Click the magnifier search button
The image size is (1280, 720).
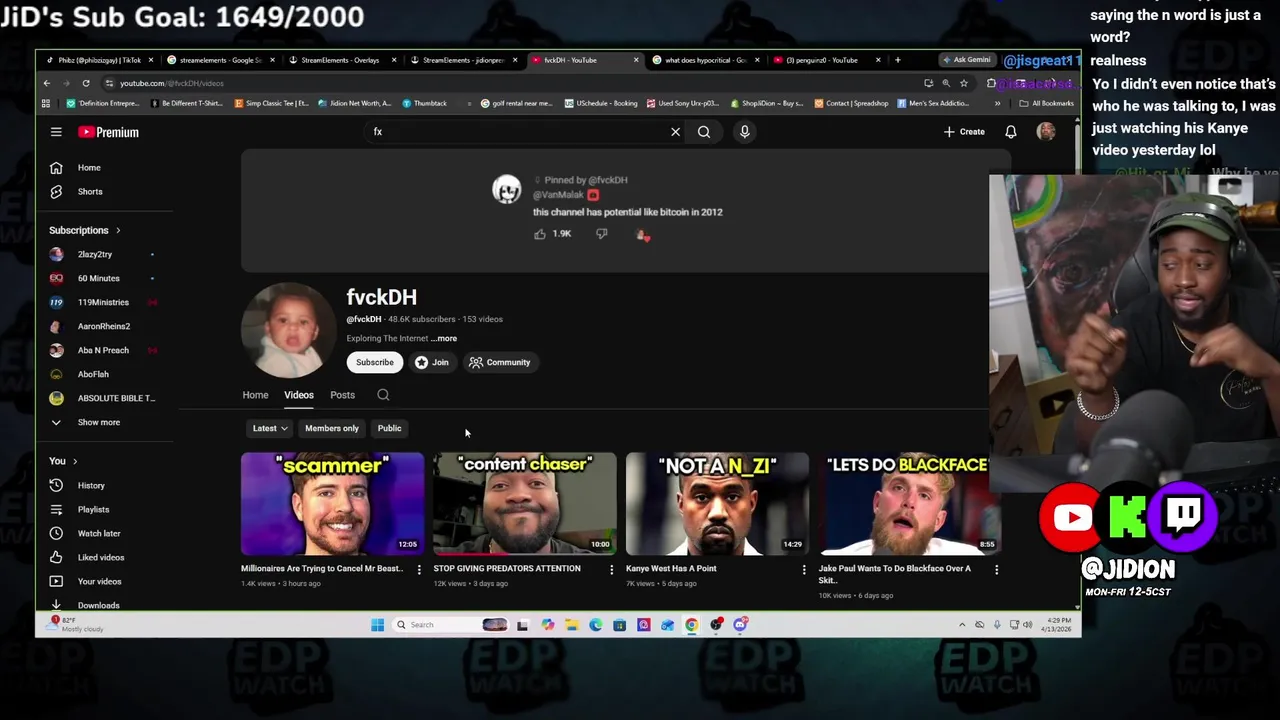point(704,132)
